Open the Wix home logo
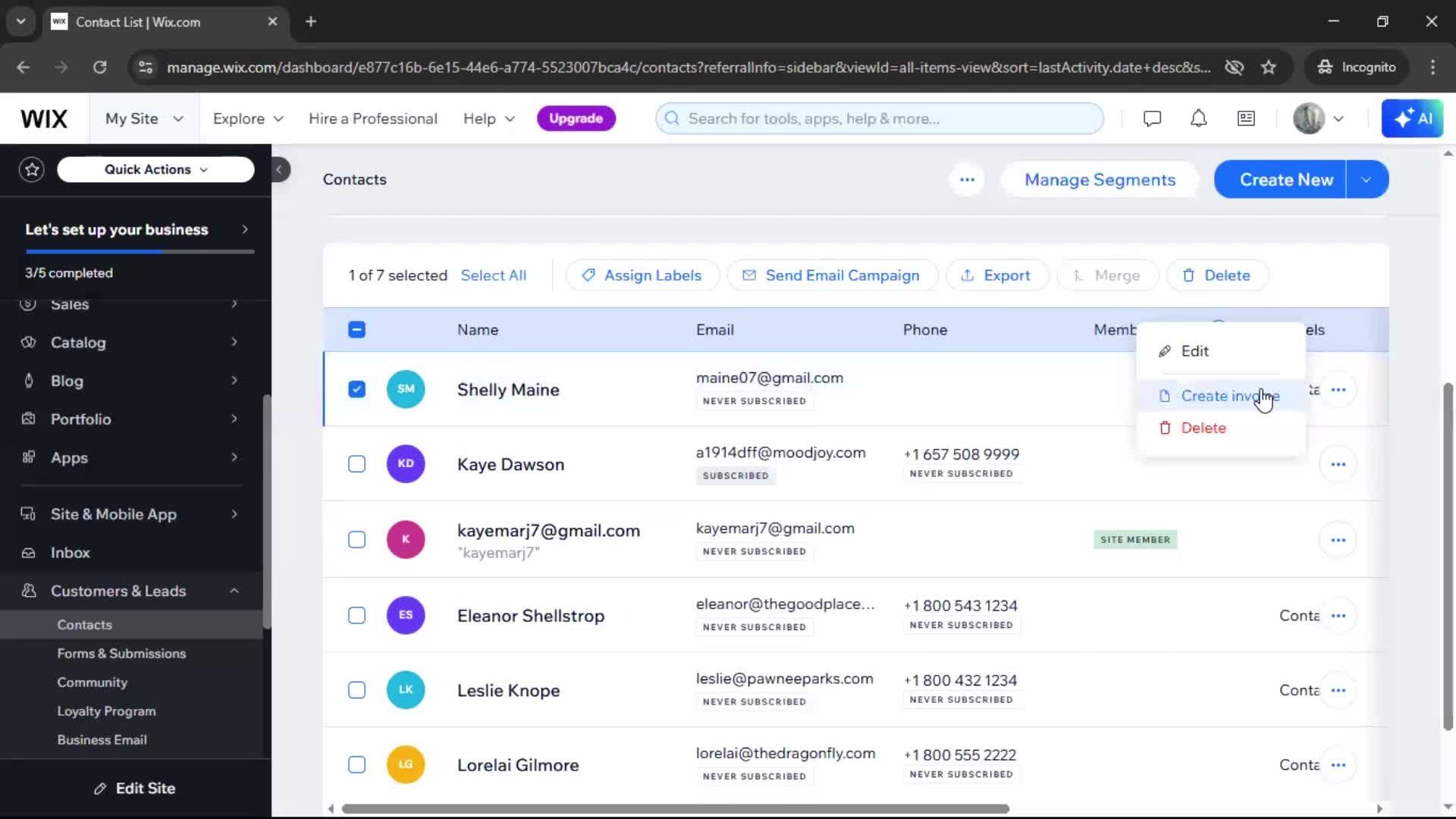This screenshot has height=819, width=1456. click(x=44, y=119)
